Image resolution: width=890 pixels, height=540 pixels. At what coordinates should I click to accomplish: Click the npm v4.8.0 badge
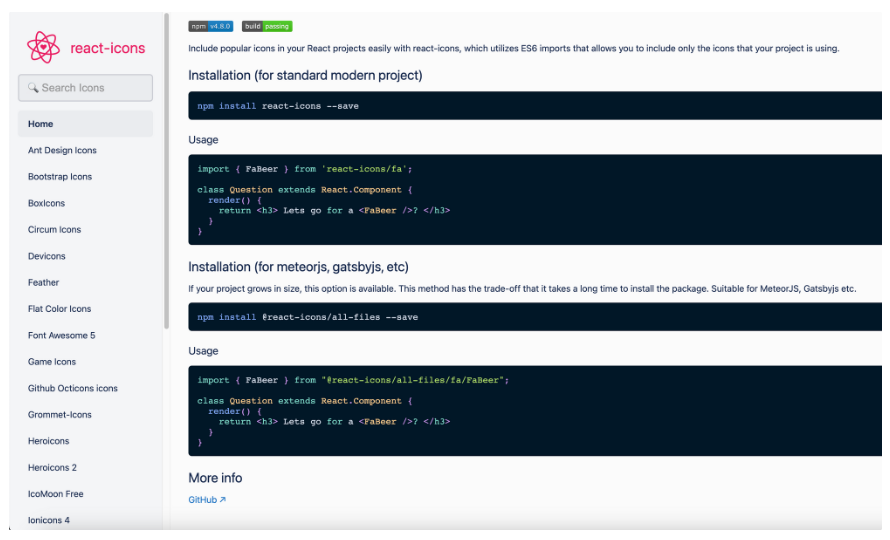click(x=211, y=26)
